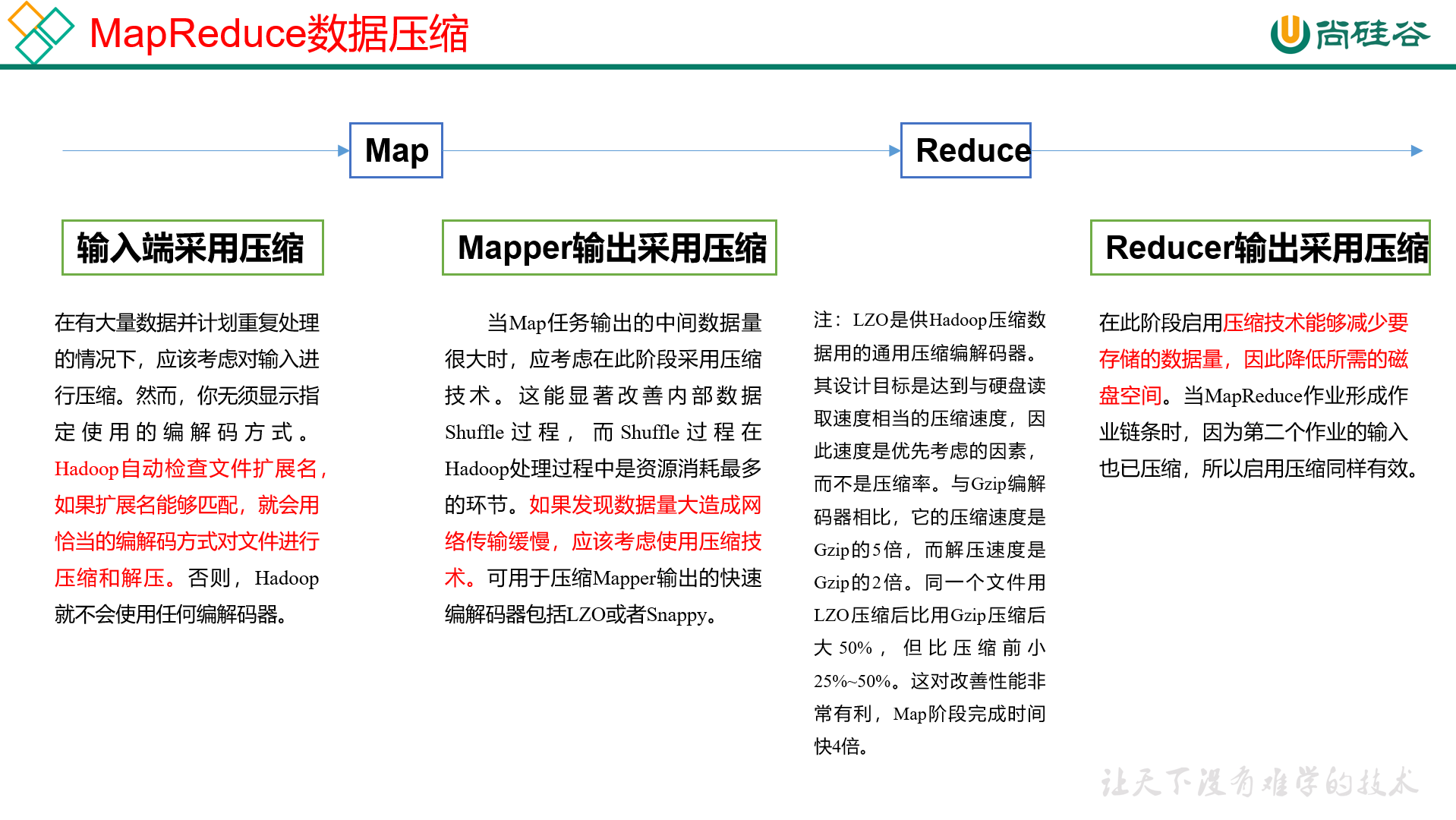Image resolution: width=1456 pixels, height=820 pixels.
Task: Click the 输入端采用压缩 heading box
Action: [192, 248]
